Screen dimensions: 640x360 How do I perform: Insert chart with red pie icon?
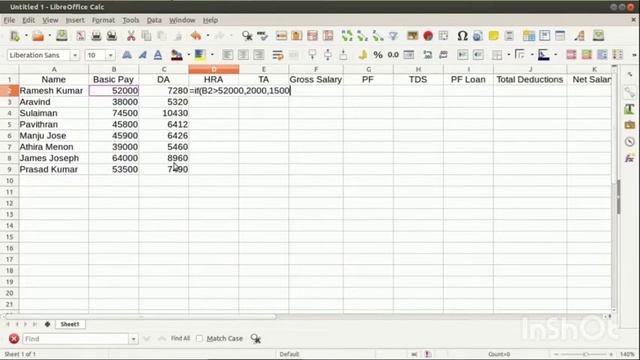click(x=428, y=36)
